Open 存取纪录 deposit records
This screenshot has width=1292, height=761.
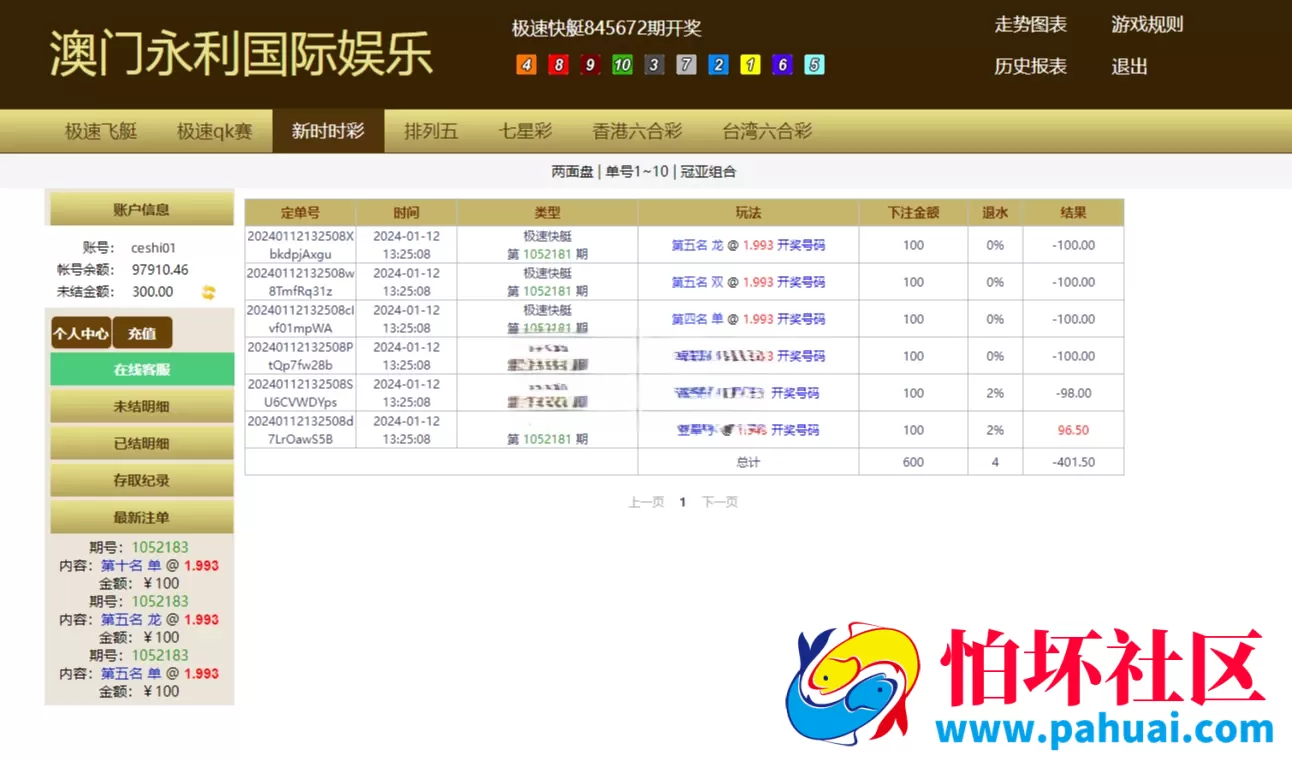142,480
